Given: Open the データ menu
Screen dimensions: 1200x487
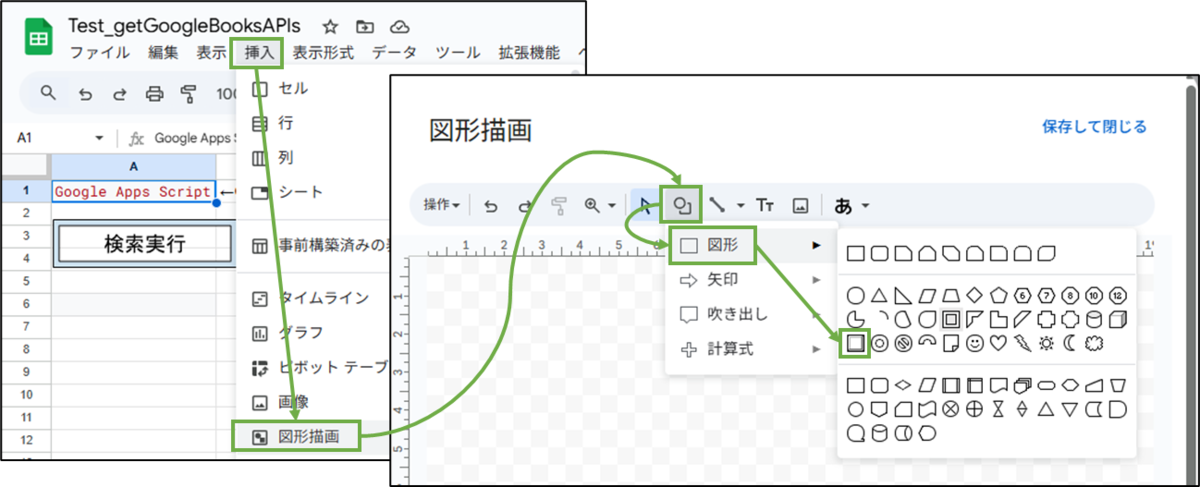Looking at the screenshot, I should tap(395, 53).
